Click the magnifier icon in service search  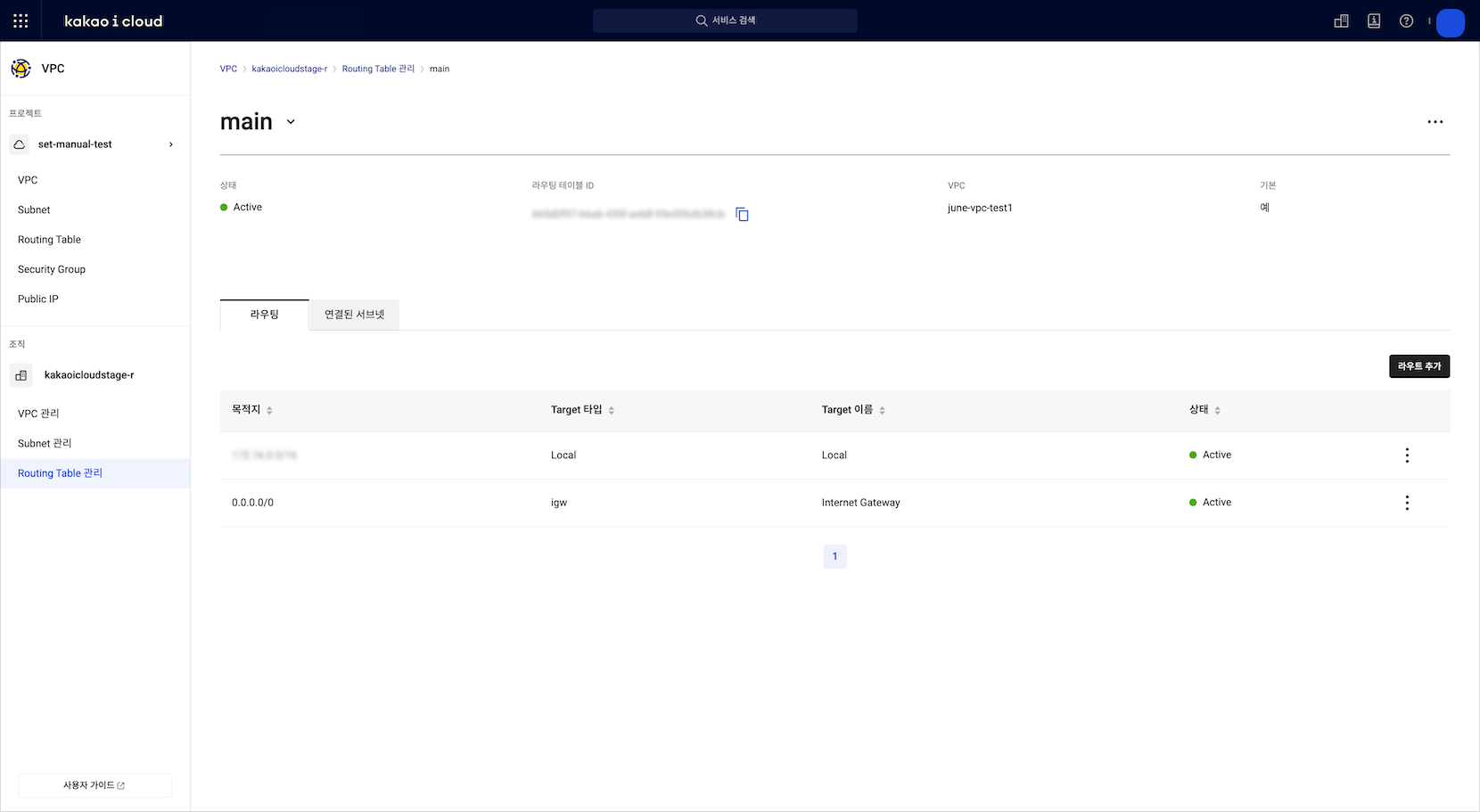pyautogui.click(x=702, y=21)
